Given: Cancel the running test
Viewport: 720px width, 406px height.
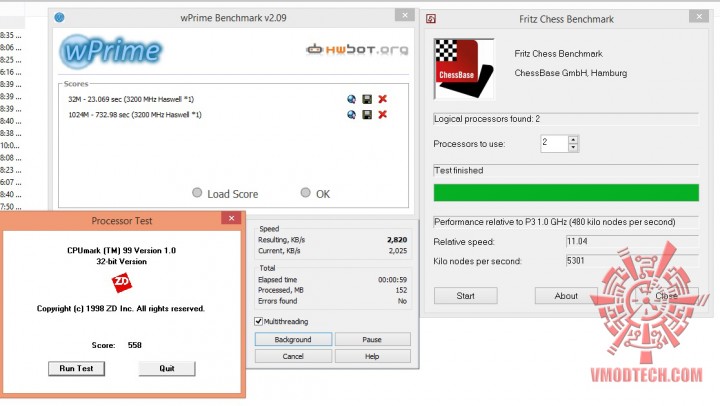Looking at the screenshot, I should pyautogui.click(x=293, y=356).
